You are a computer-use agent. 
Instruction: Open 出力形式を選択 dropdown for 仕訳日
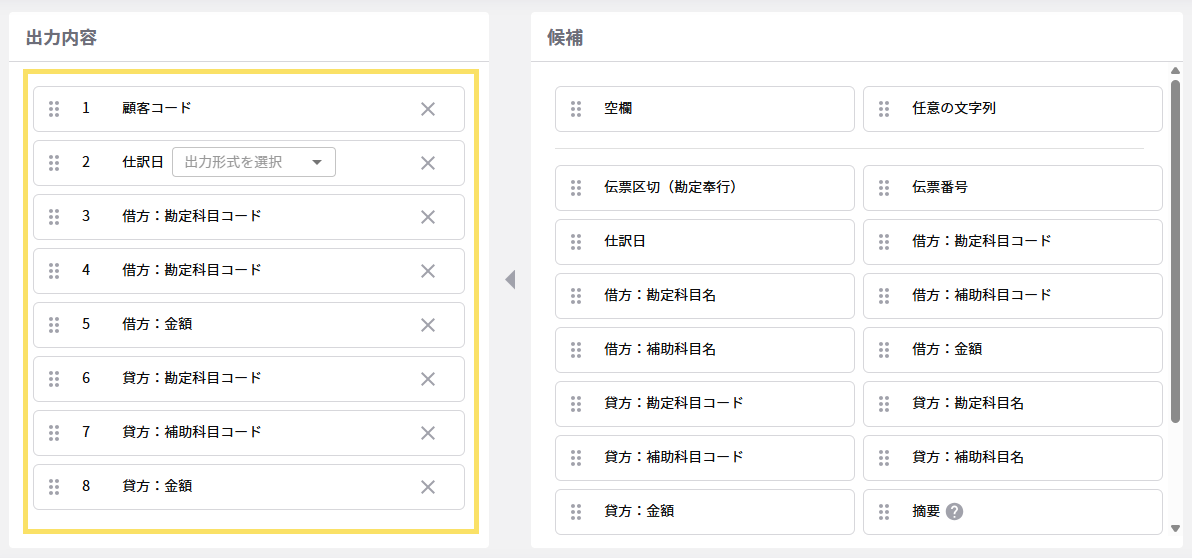click(254, 162)
